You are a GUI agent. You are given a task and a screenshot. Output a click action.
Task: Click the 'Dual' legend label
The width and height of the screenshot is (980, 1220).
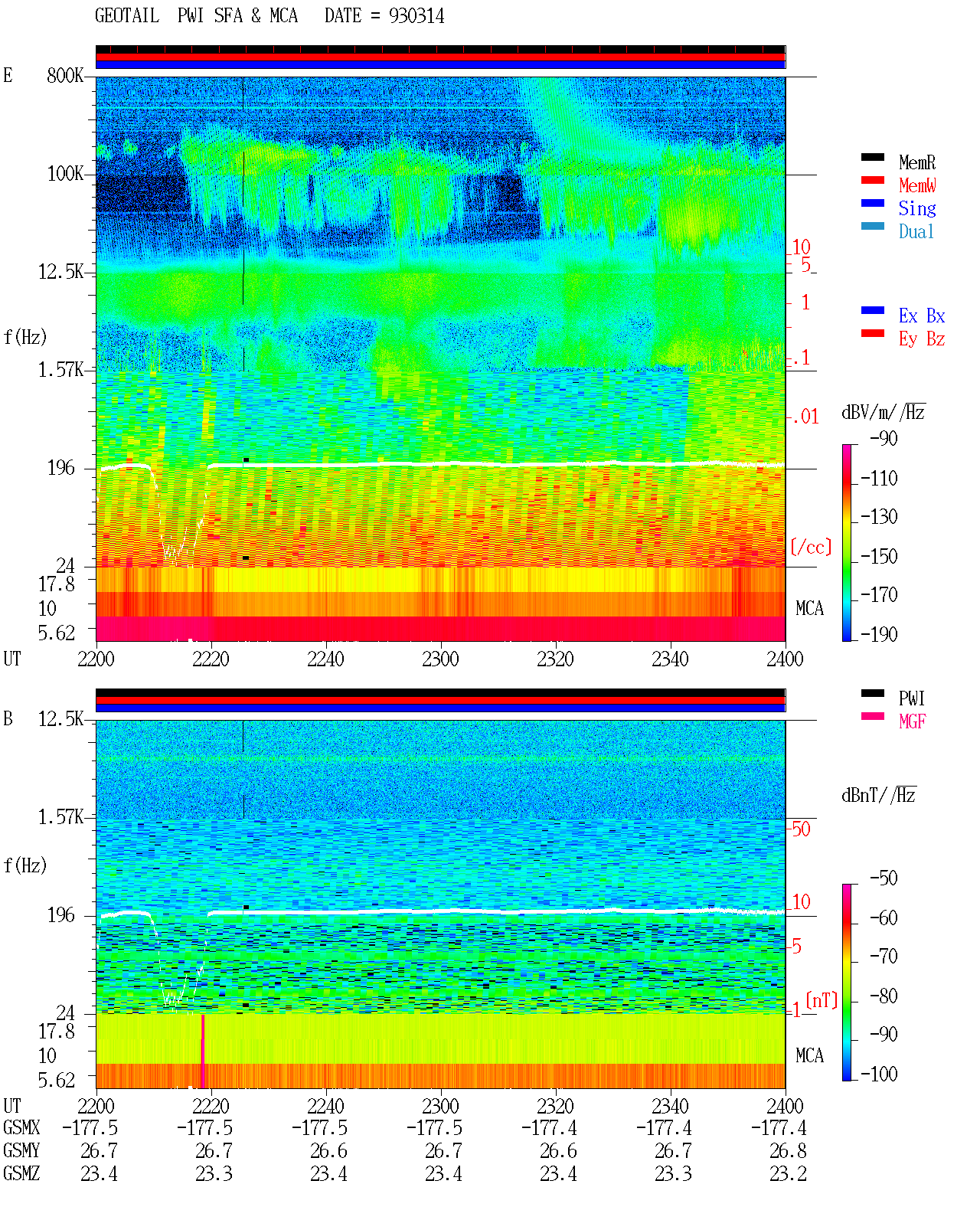[917, 231]
